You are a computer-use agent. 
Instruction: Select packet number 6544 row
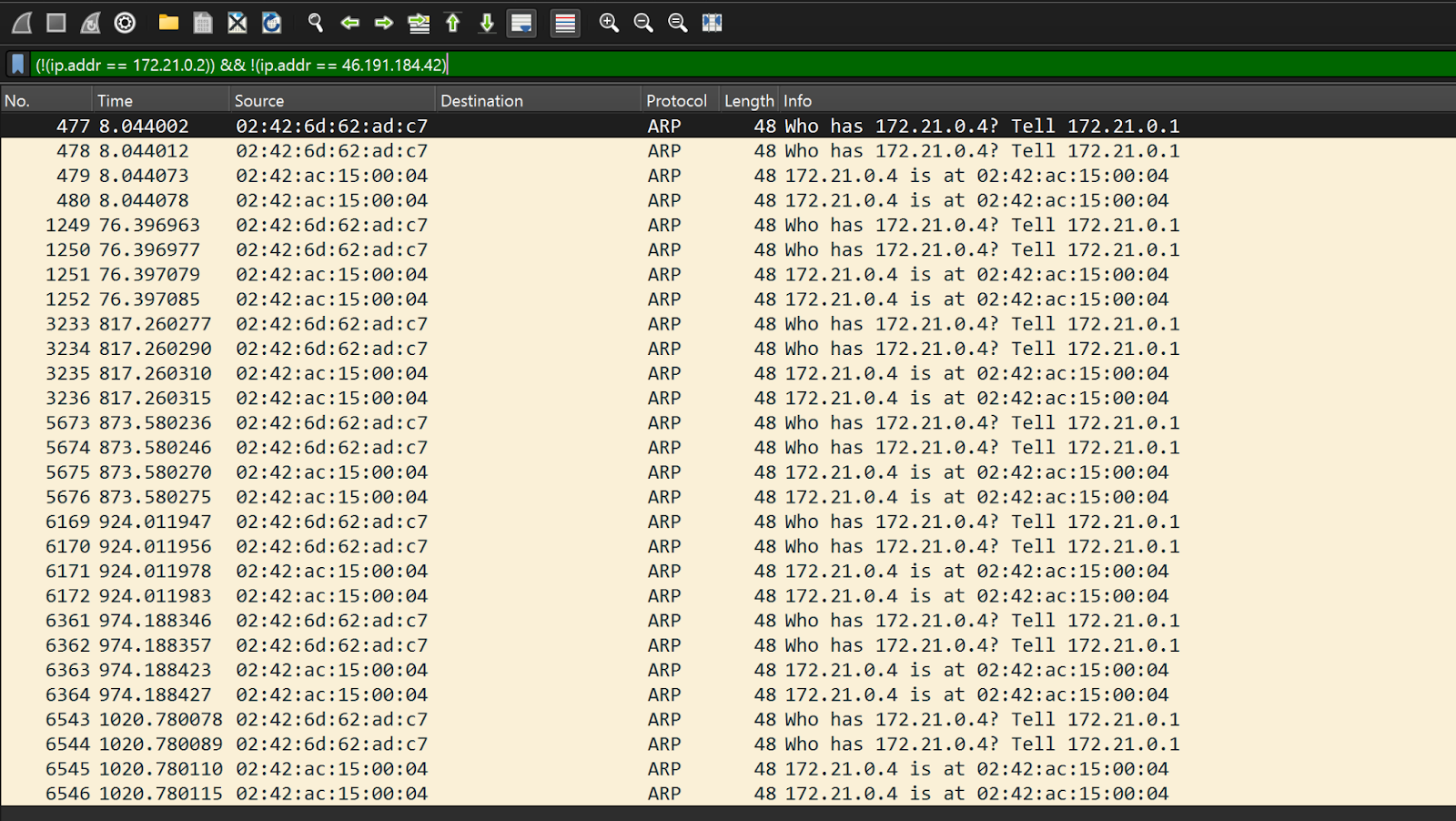(x=728, y=744)
